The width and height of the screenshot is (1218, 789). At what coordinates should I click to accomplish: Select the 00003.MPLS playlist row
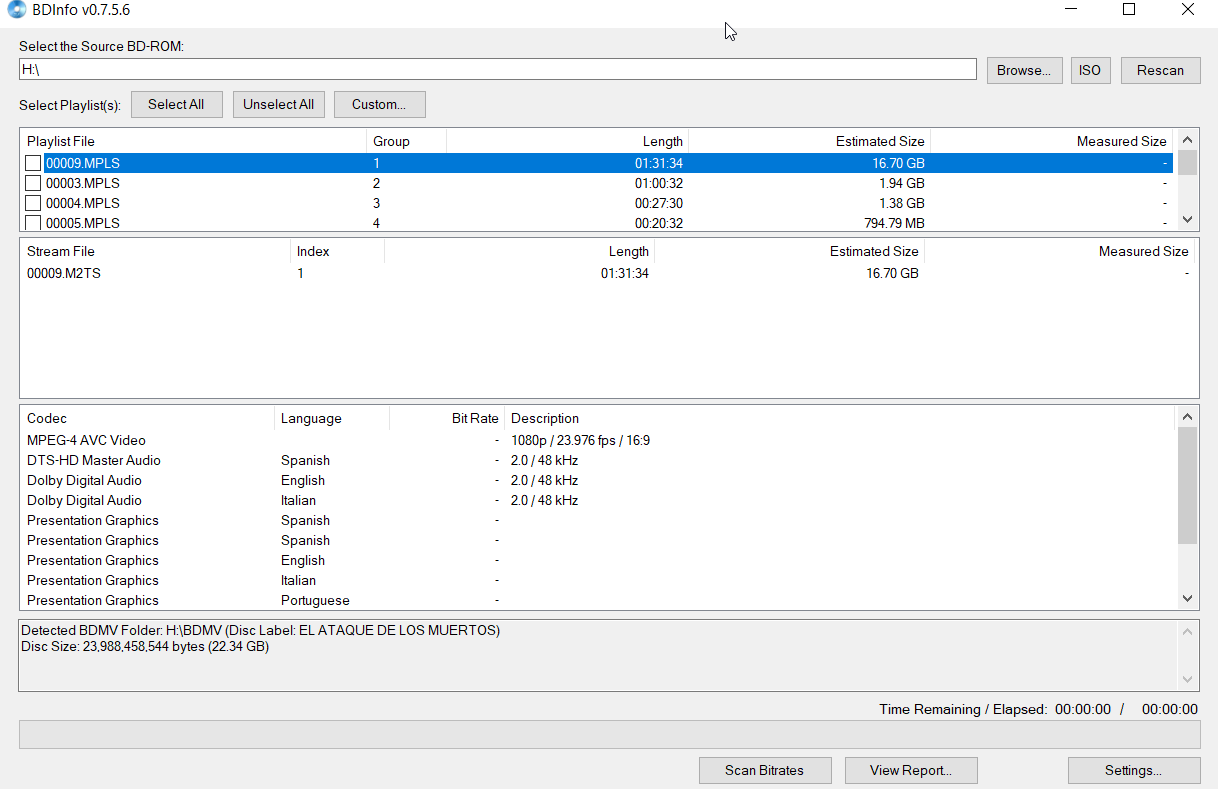597,183
